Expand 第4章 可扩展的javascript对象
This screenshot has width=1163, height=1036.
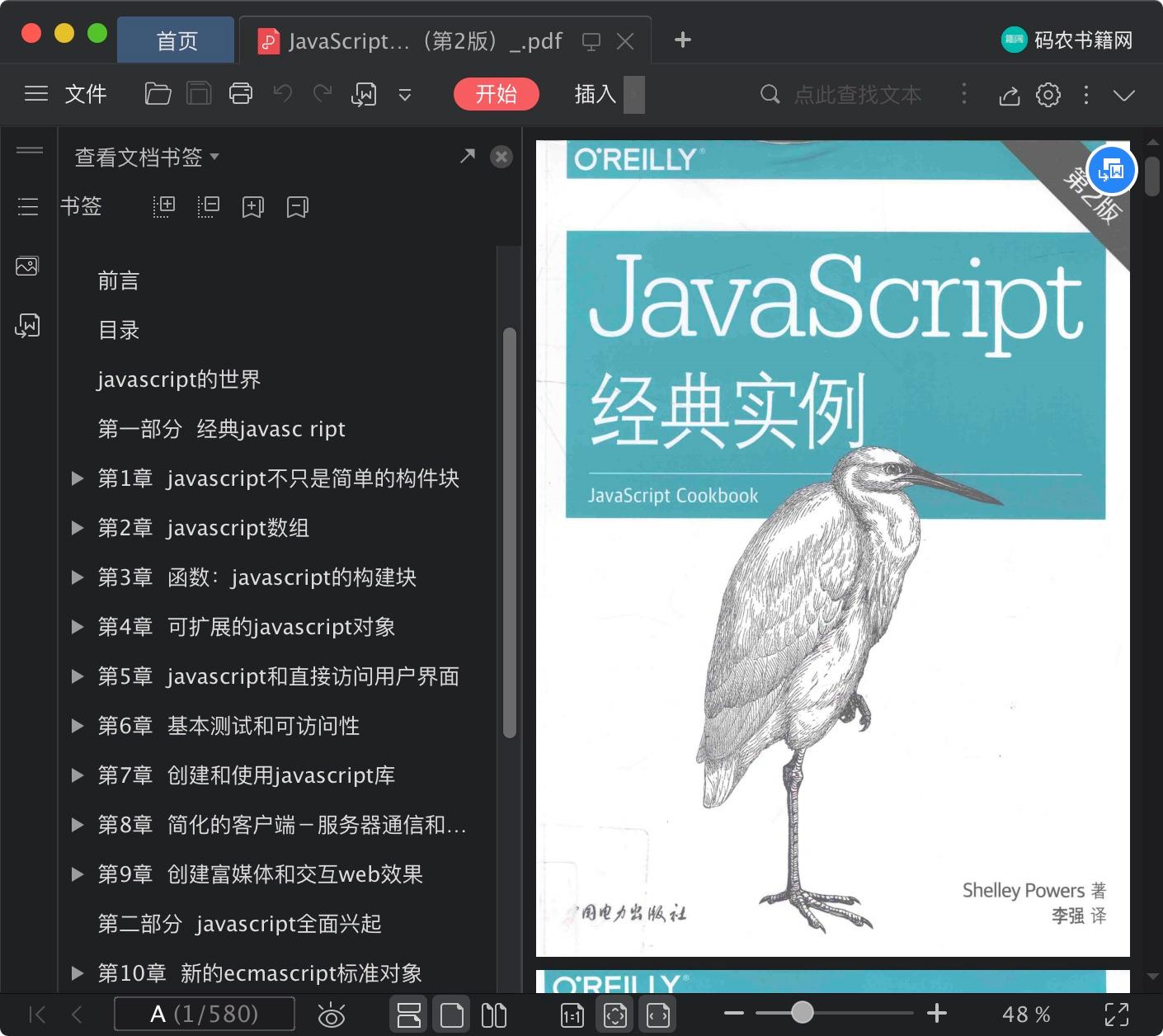pyautogui.click(x=78, y=626)
